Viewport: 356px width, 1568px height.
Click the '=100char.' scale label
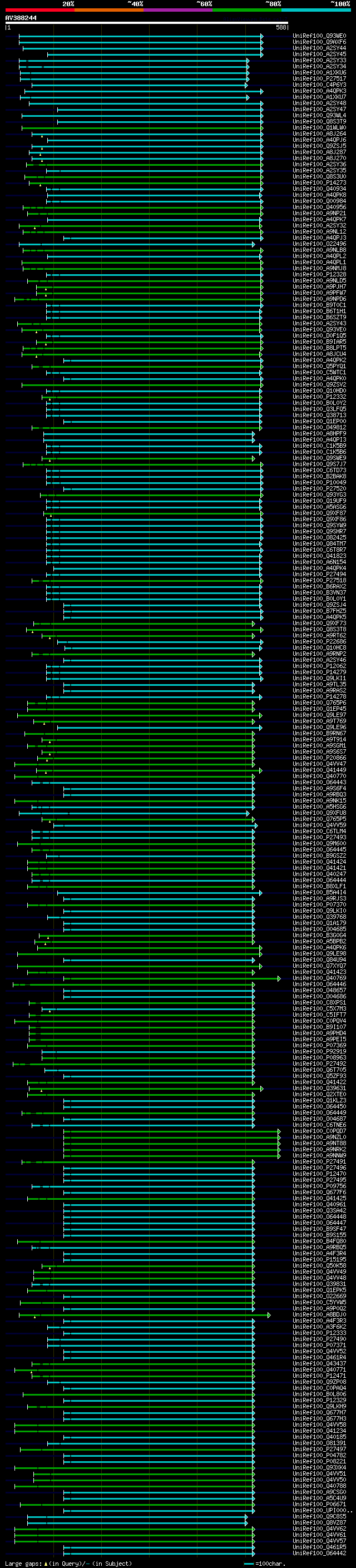pos(270,1563)
